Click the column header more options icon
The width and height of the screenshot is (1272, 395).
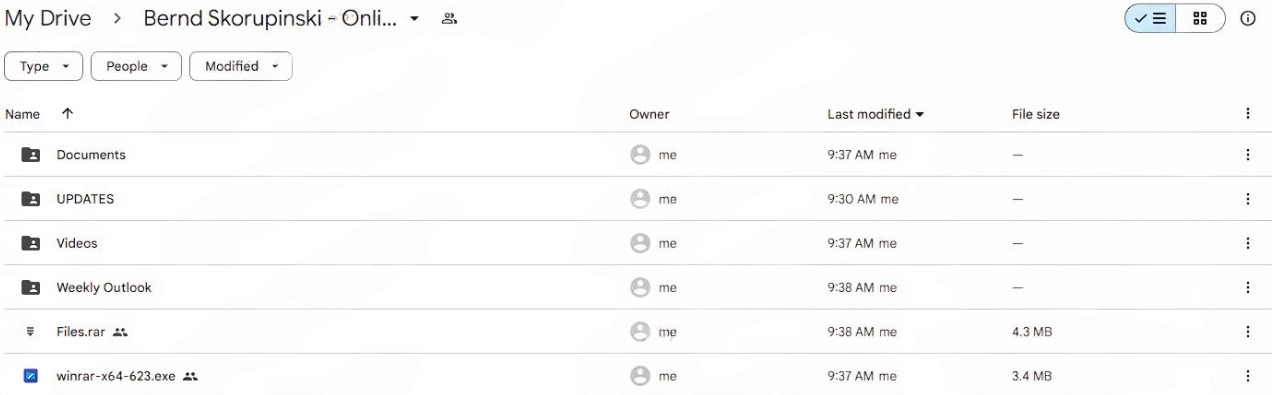[1247, 114]
